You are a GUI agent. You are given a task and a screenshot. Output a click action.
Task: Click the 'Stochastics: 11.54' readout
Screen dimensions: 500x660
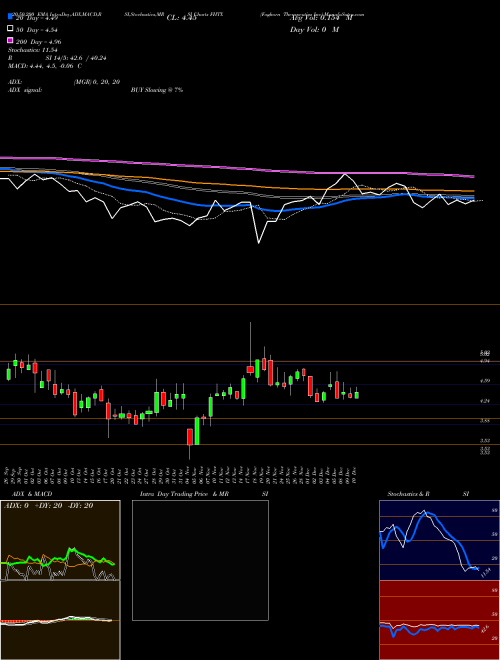pos(32,50)
